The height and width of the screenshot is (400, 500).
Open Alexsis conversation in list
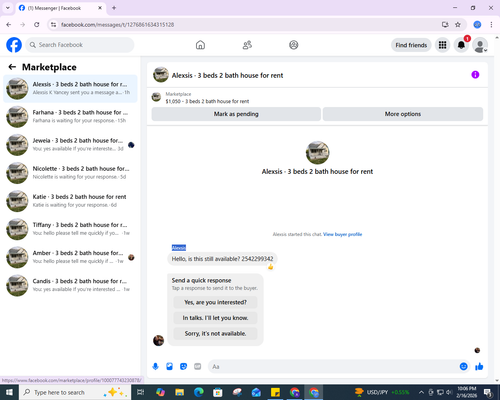(x=70, y=89)
